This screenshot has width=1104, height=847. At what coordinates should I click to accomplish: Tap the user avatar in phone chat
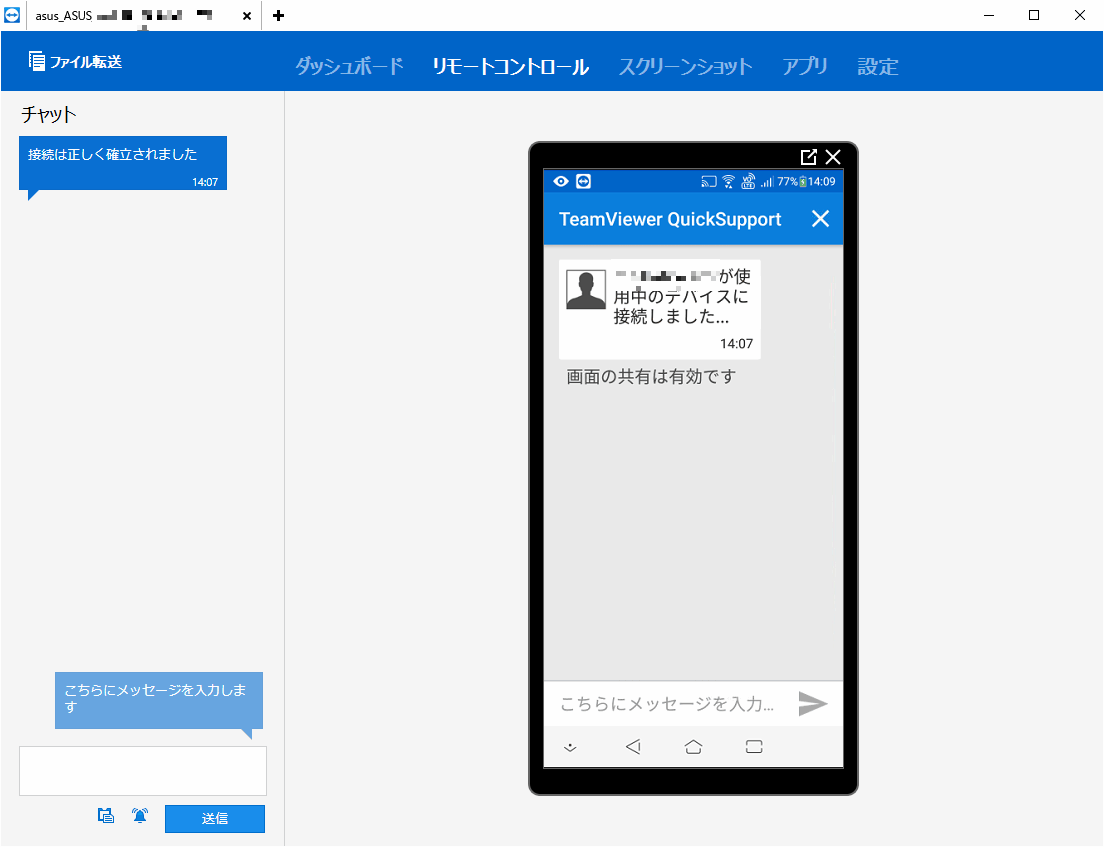coord(586,289)
